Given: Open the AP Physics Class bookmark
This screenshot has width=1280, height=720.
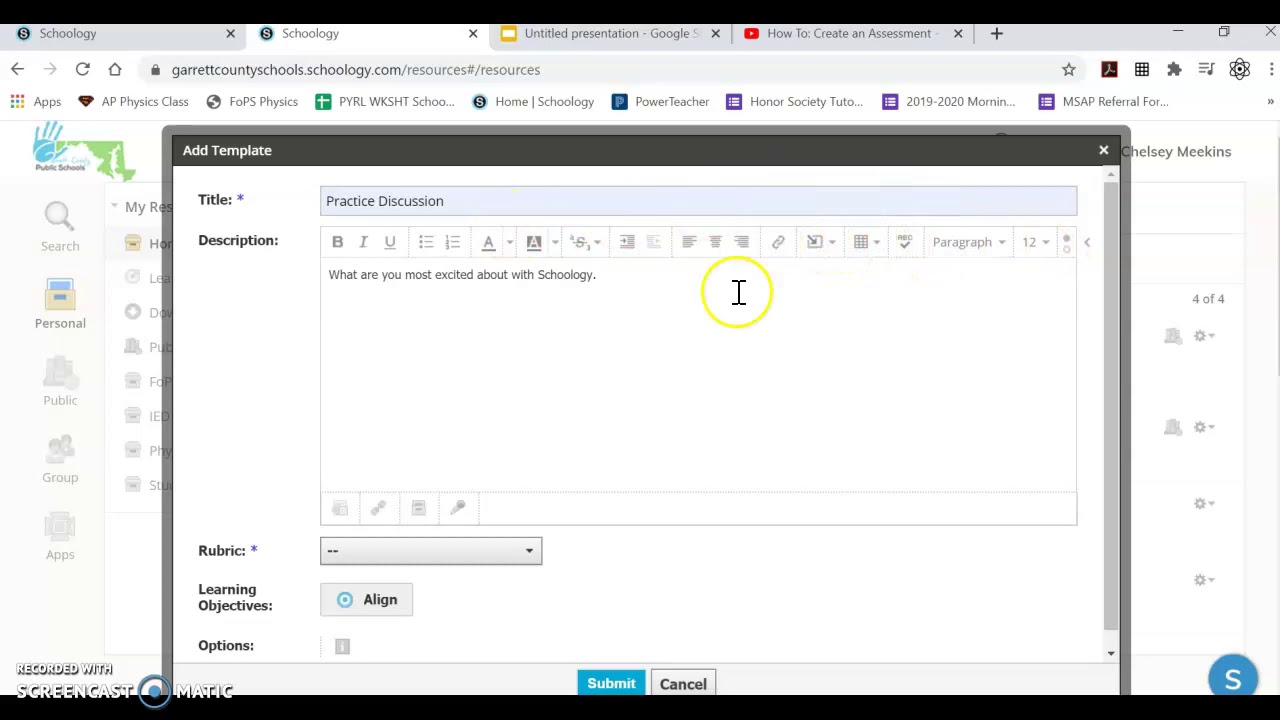Looking at the screenshot, I should pyautogui.click(x=133, y=101).
